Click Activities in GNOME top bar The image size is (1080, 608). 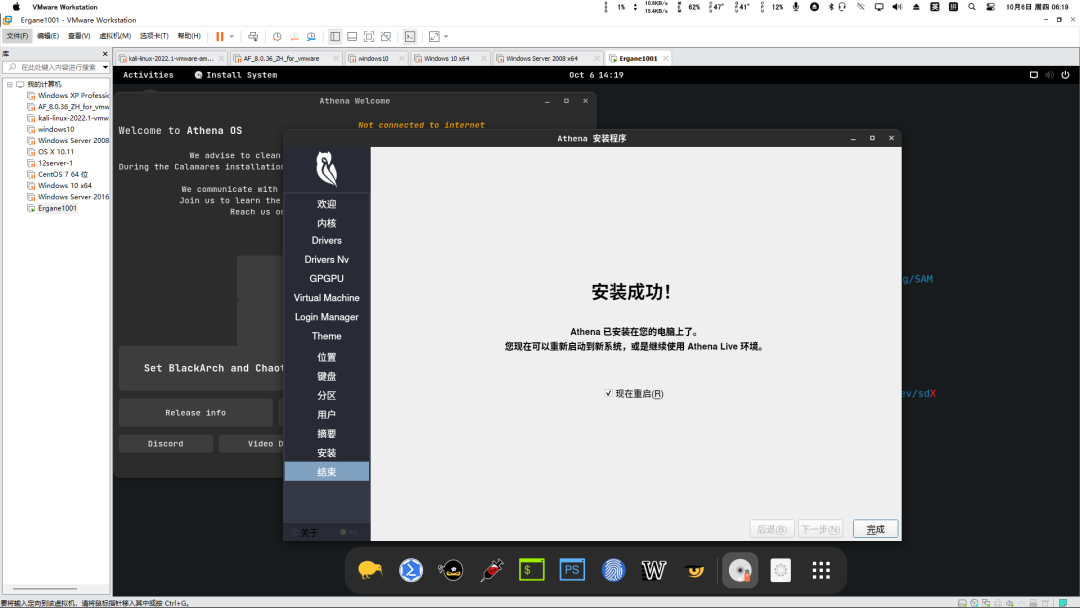click(x=148, y=75)
